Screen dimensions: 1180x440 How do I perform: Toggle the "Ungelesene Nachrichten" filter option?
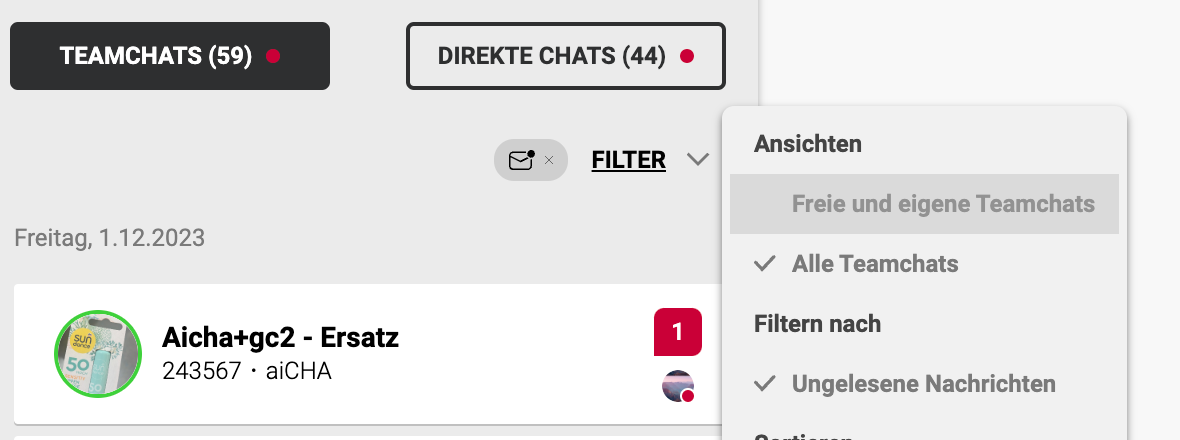coord(923,383)
